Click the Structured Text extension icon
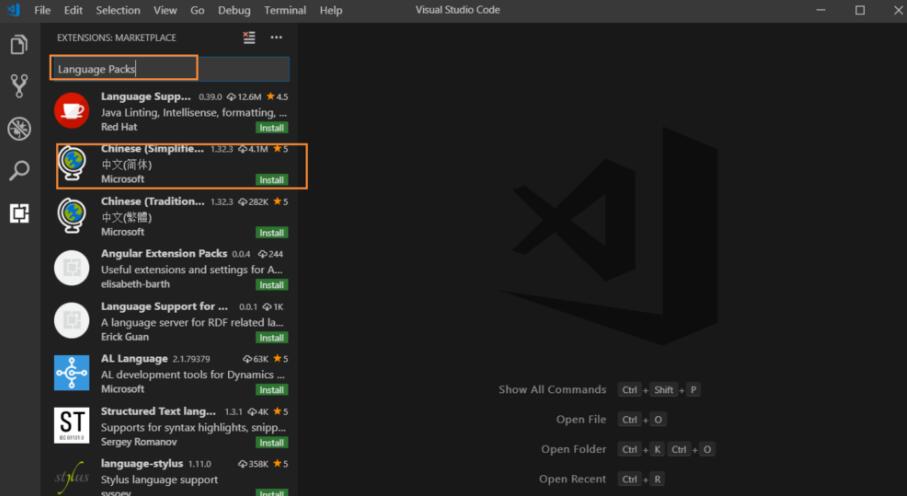This screenshot has height=496, width=907. 71,425
